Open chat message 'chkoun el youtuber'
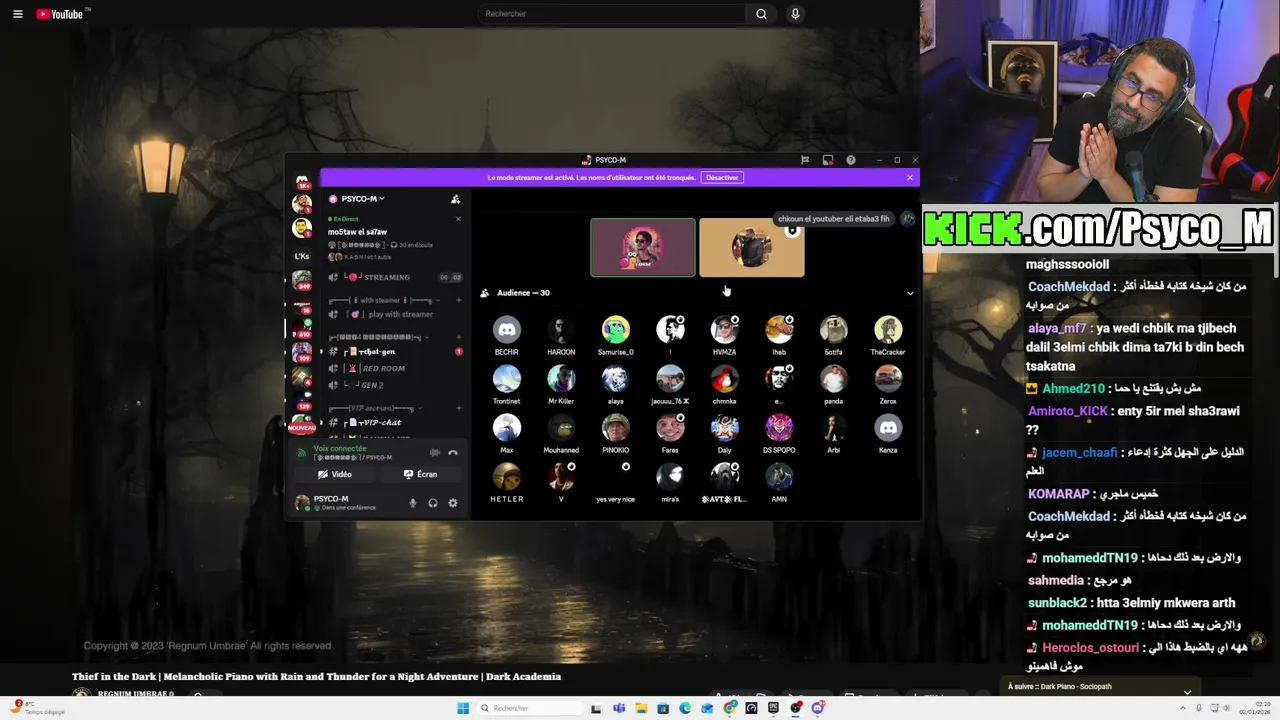Viewport: 1280px width, 720px height. pos(834,219)
